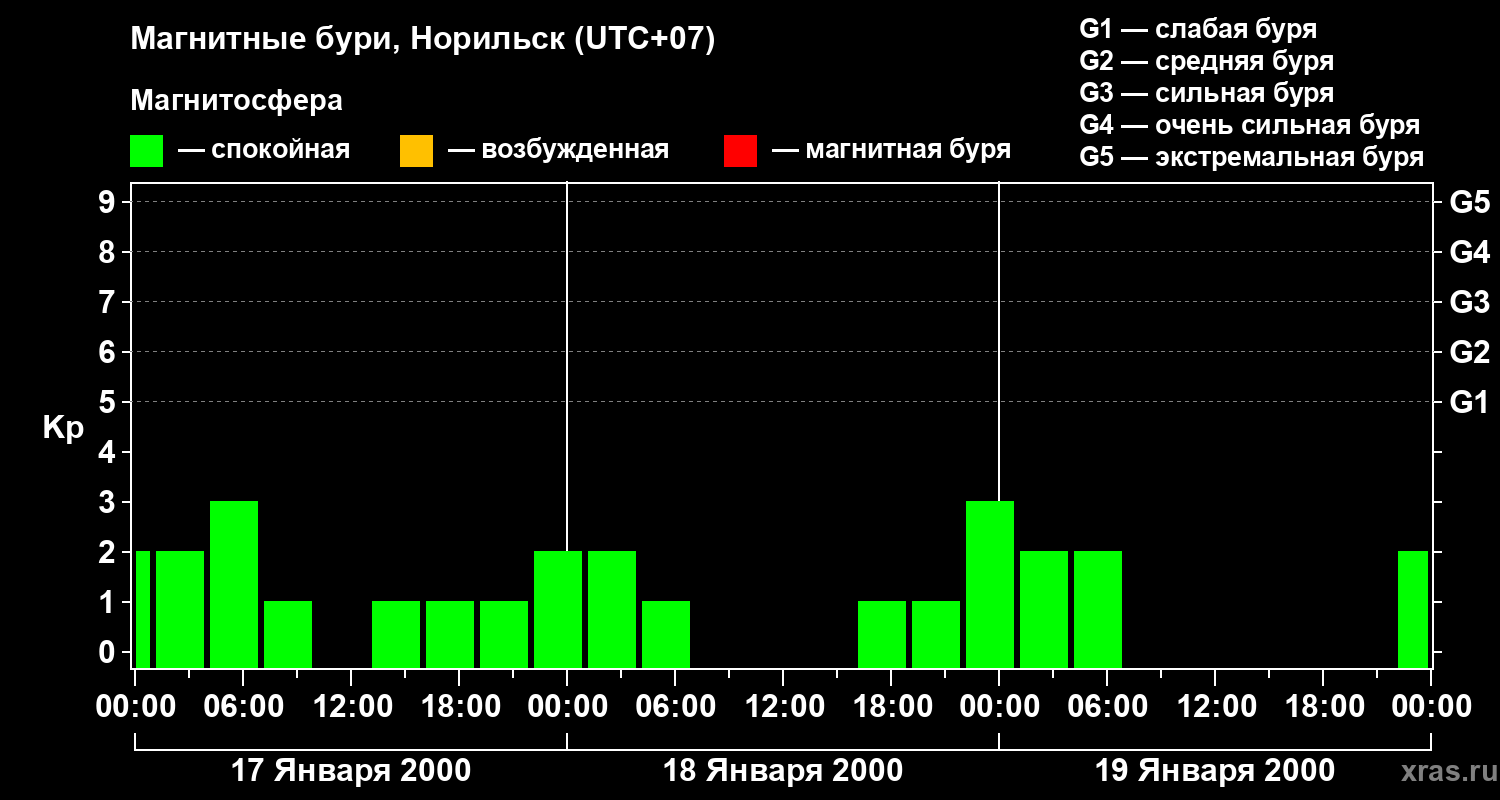Select the title 'Магнитные бури, Норильск (UTC+07)'
This screenshot has height=800, width=1500.
[423, 40]
